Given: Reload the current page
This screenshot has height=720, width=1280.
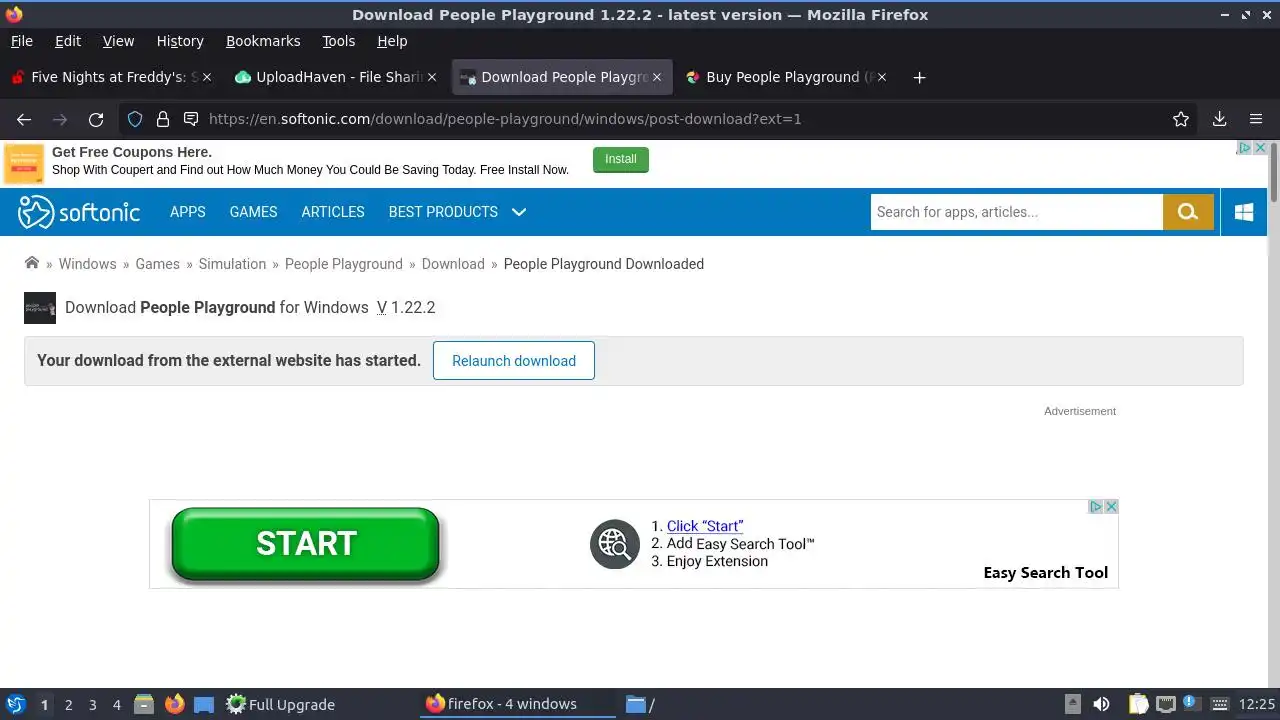Looking at the screenshot, I should click(x=96, y=119).
